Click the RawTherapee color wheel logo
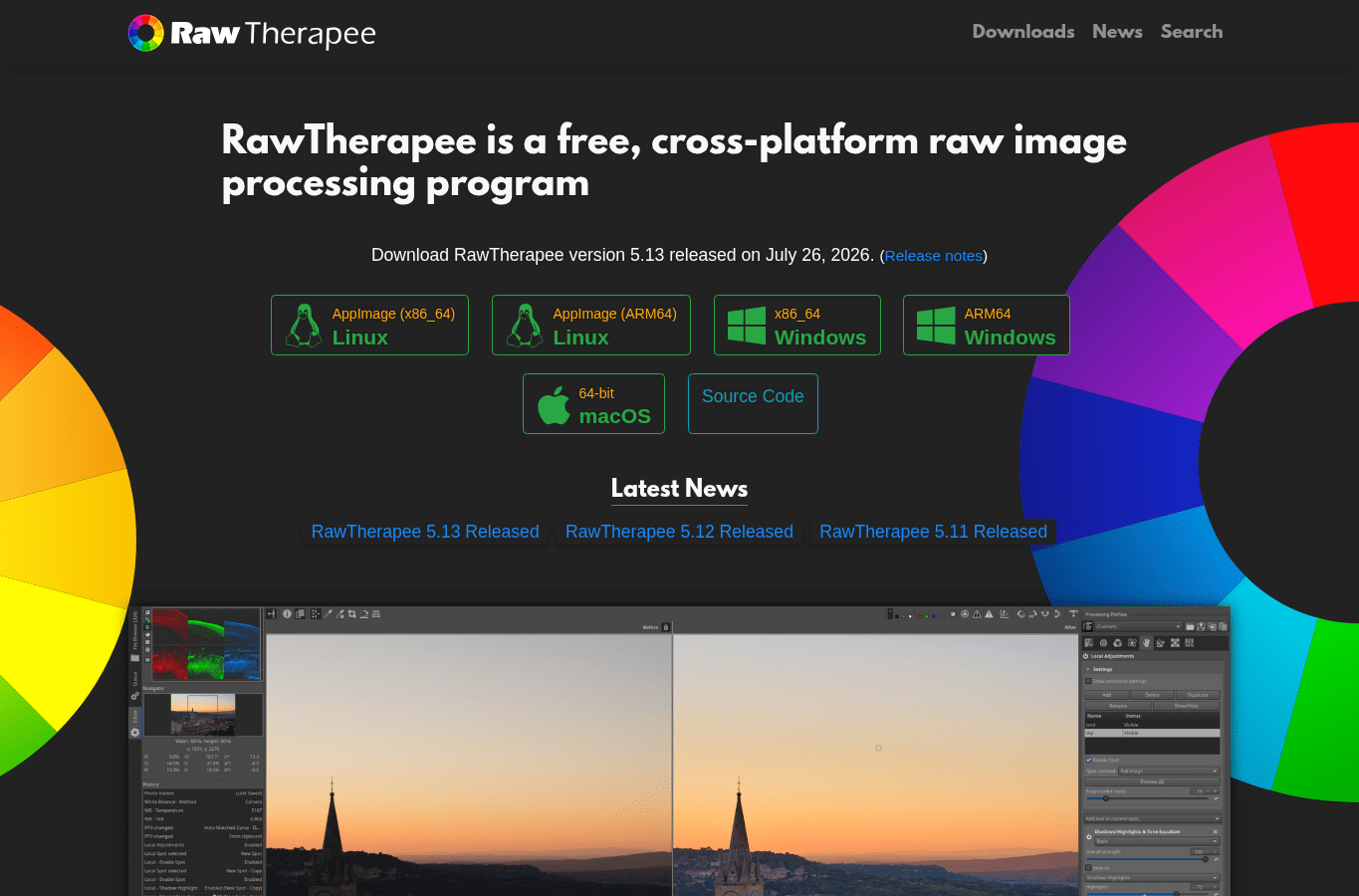1359x896 pixels. pyautogui.click(x=145, y=33)
